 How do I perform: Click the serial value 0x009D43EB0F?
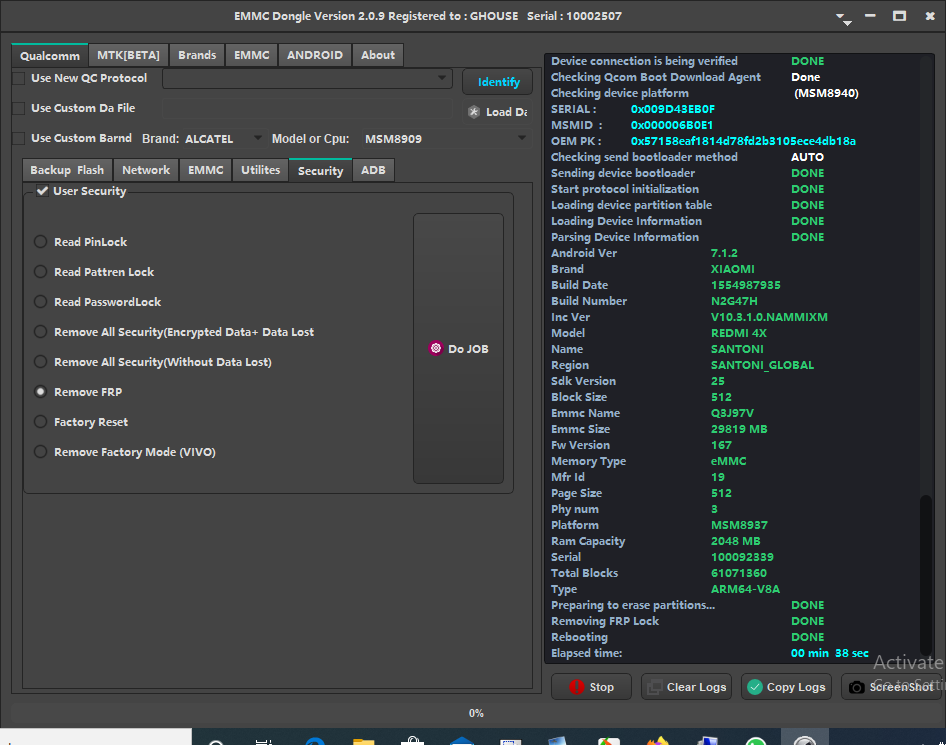[x=673, y=109]
